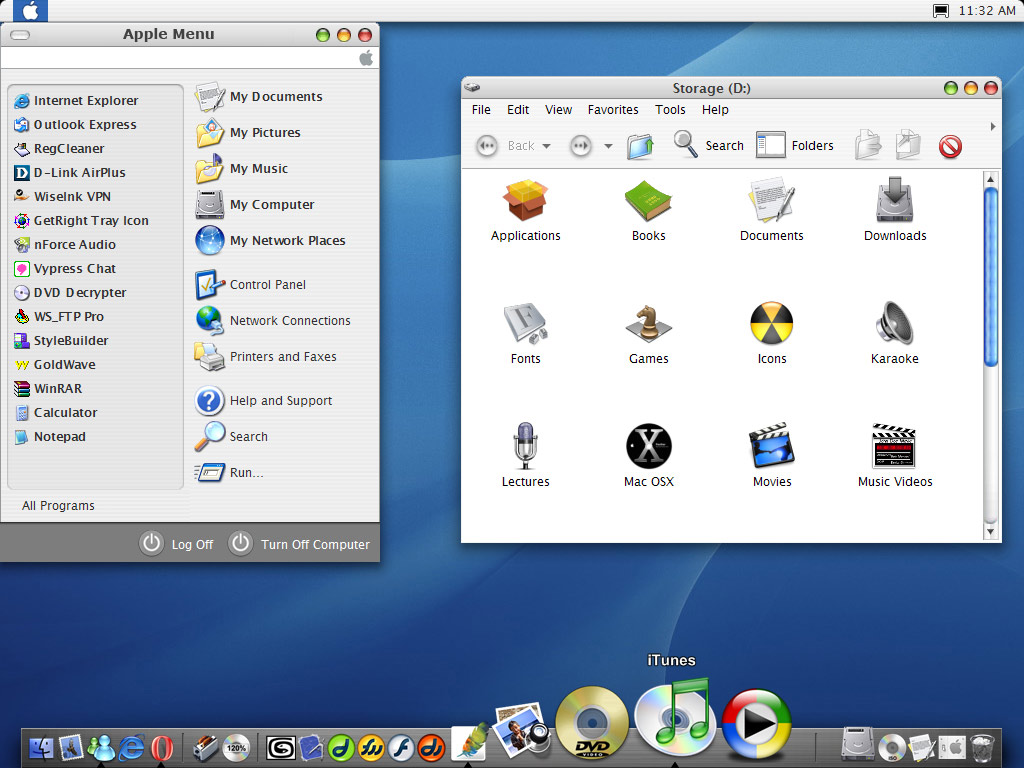The width and height of the screenshot is (1024, 768).
Task: Open Help and Support
Action: [x=264, y=400]
